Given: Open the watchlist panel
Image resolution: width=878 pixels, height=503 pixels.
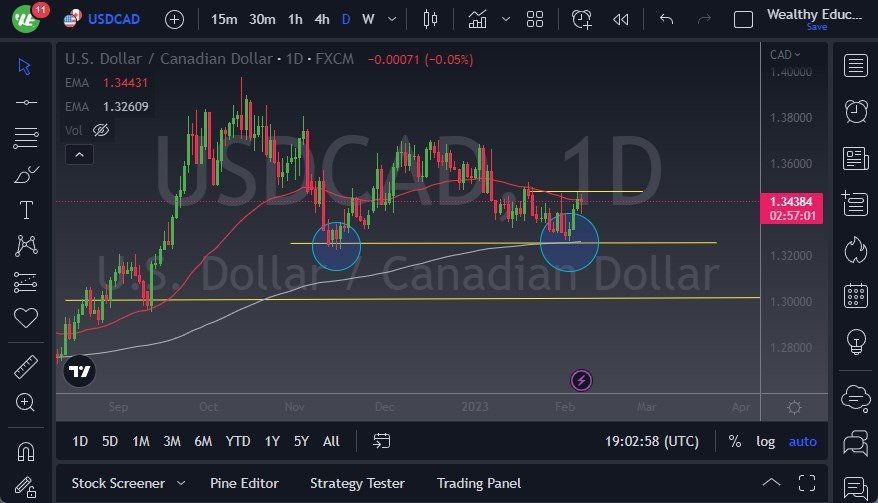Looking at the screenshot, I should click(856, 66).
